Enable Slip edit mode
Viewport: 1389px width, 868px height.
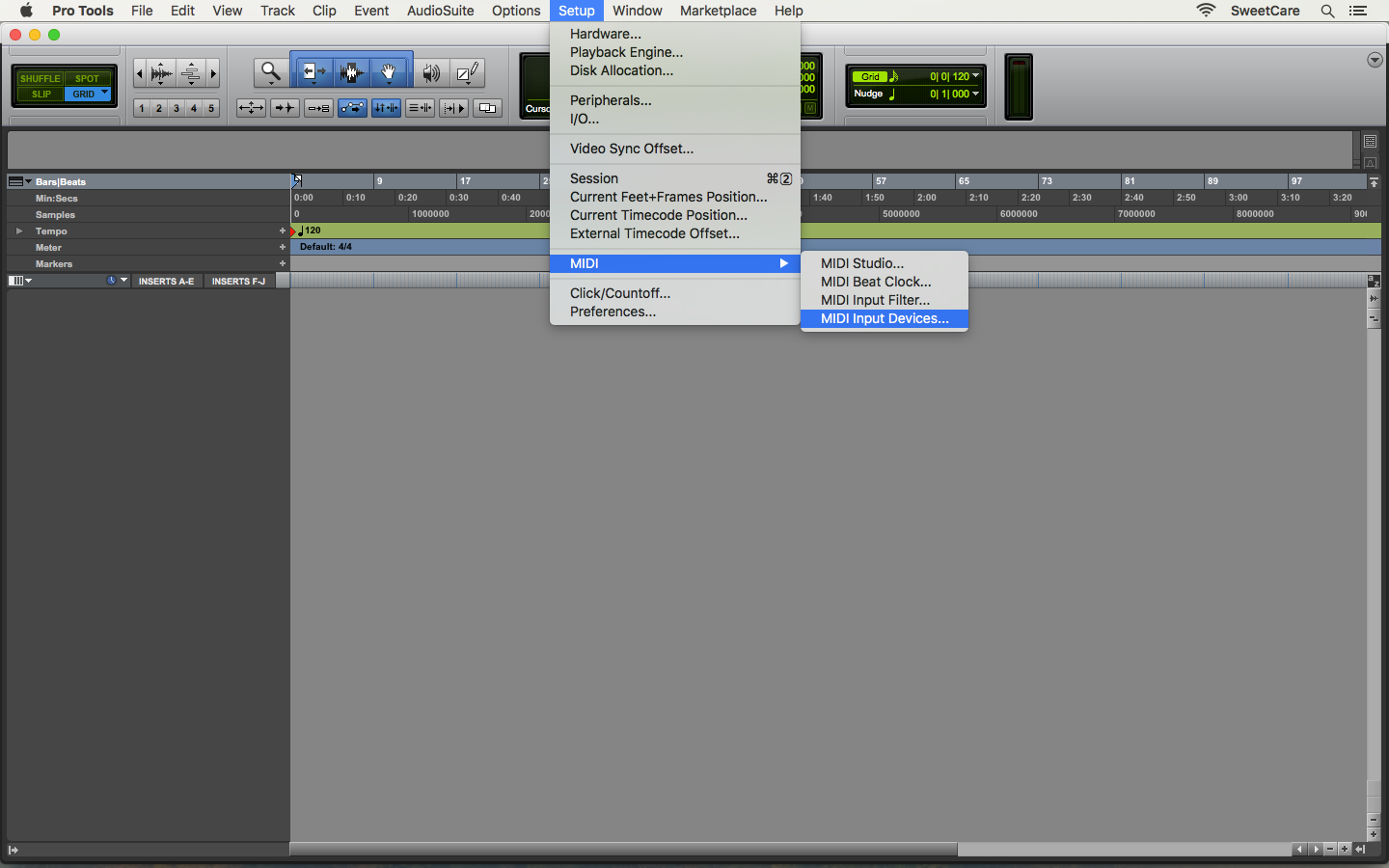pyautogui.click(x=41, y=95)
